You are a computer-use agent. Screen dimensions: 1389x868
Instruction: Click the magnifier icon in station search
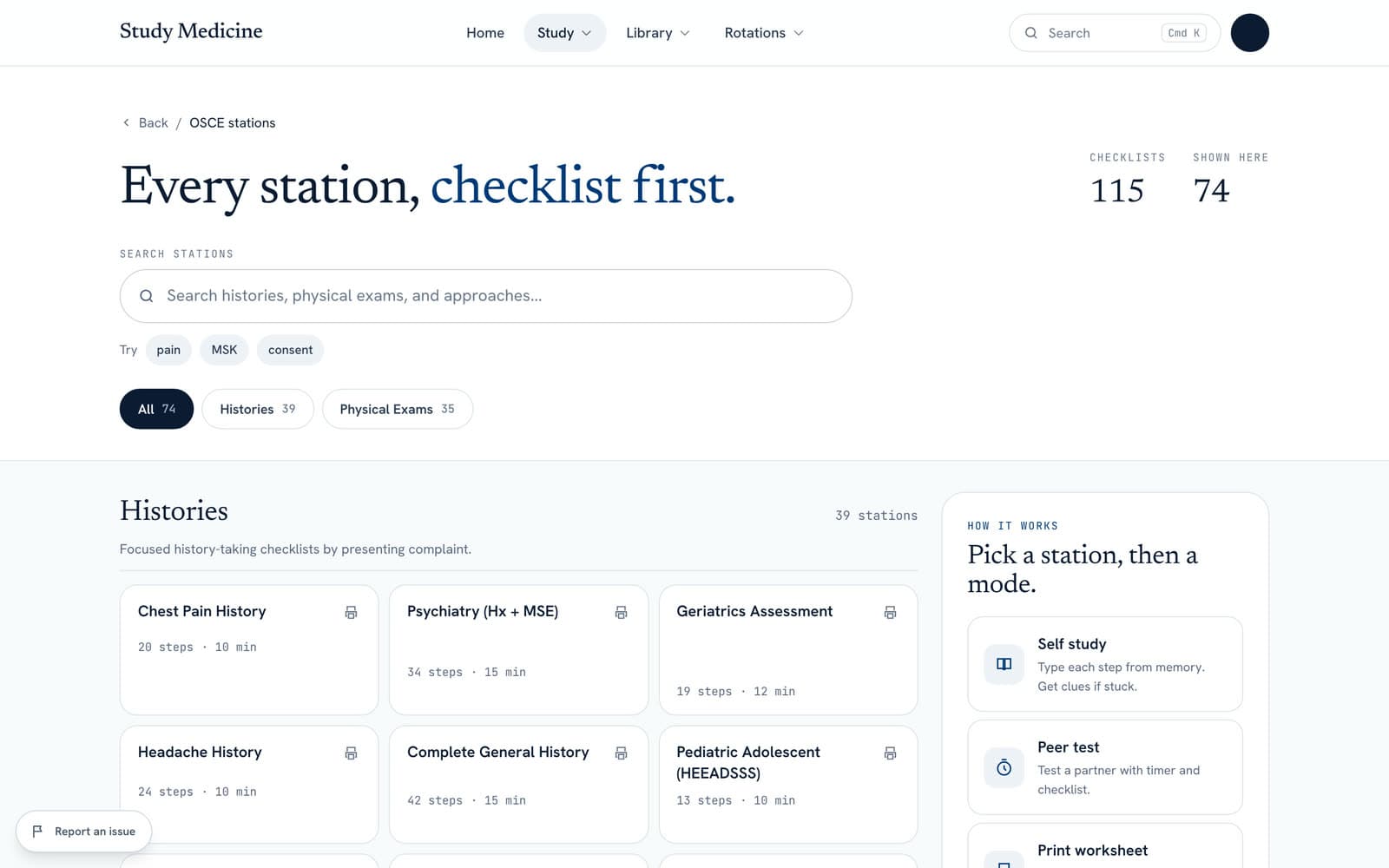click(147, 296)
